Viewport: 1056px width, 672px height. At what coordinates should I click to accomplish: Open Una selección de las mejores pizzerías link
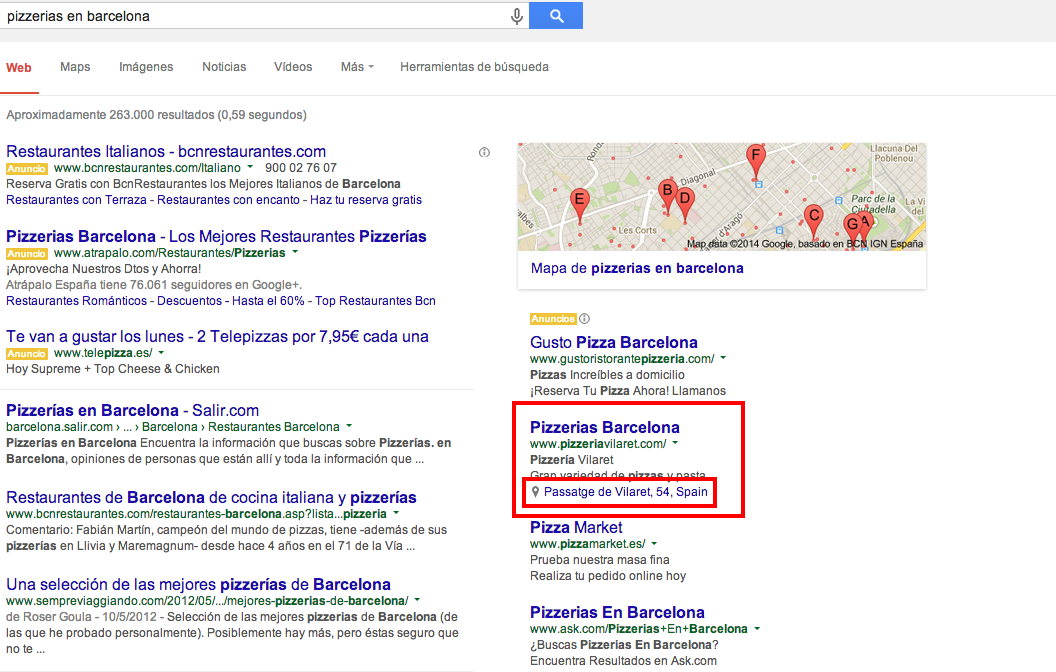pos(199,584)
